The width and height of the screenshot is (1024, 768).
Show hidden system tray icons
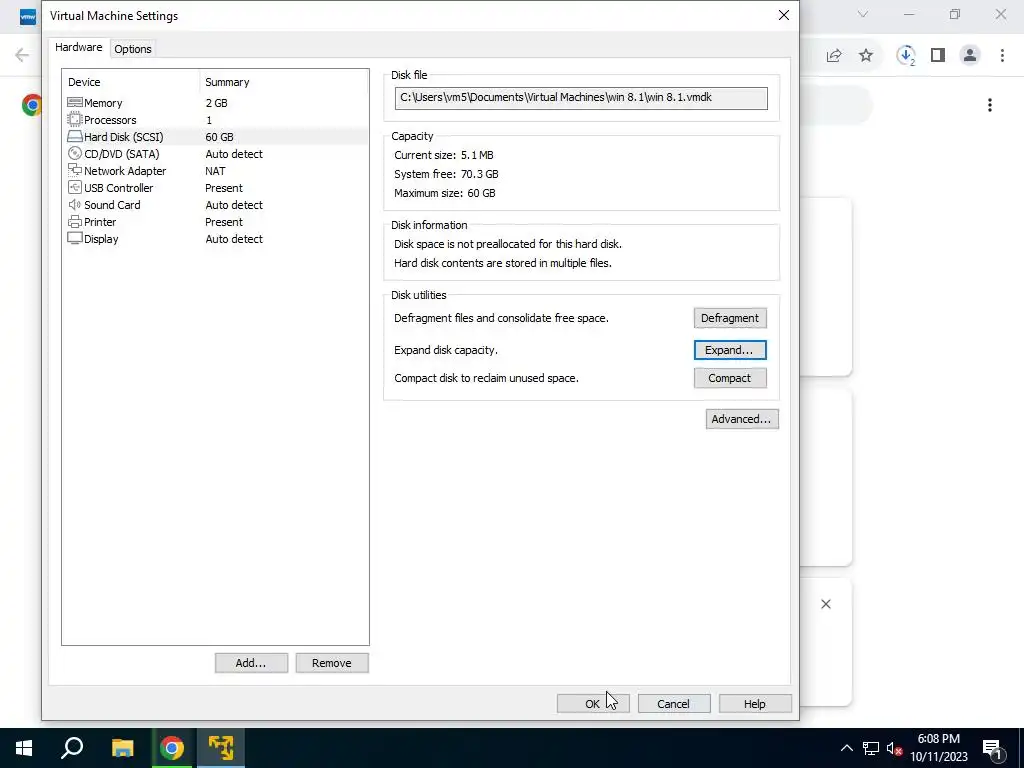click(x=846, y=748)
